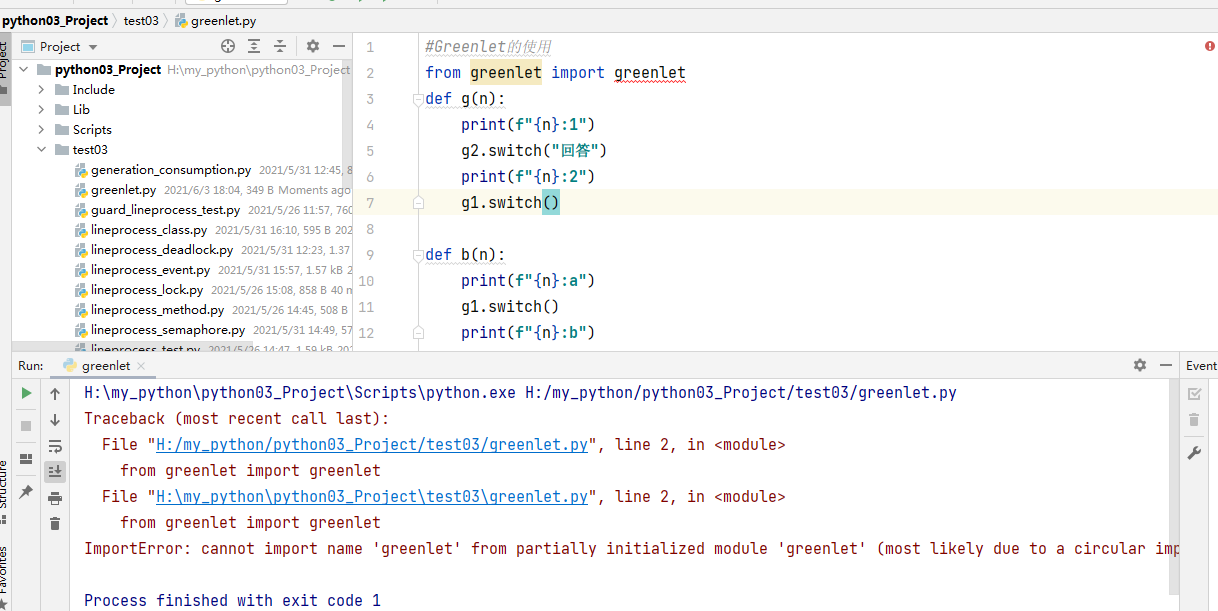Click the print(f"{n}:a") code line

(x=528, y=281)
